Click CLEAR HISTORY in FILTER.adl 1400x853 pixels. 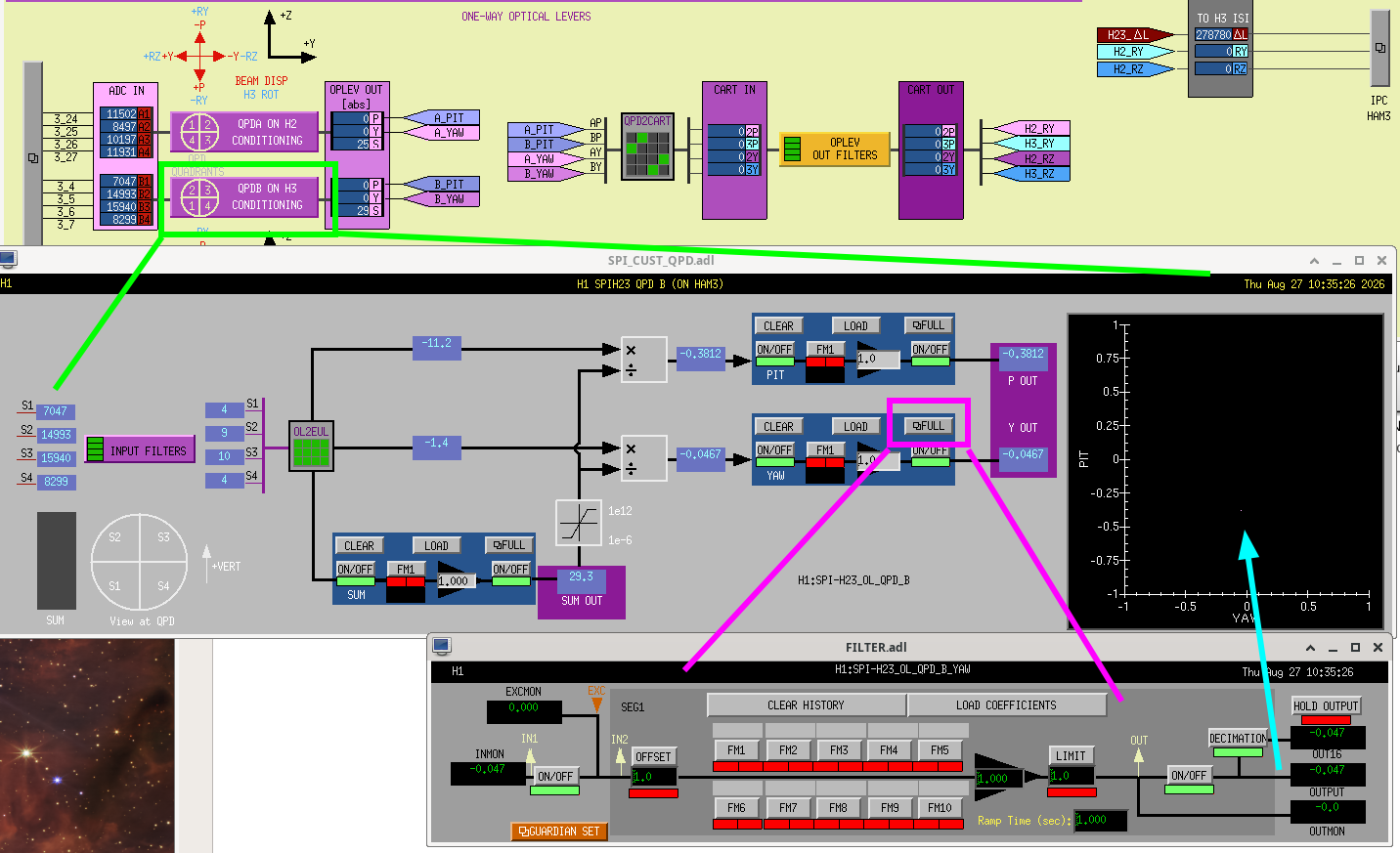click(x=806, y=704)
